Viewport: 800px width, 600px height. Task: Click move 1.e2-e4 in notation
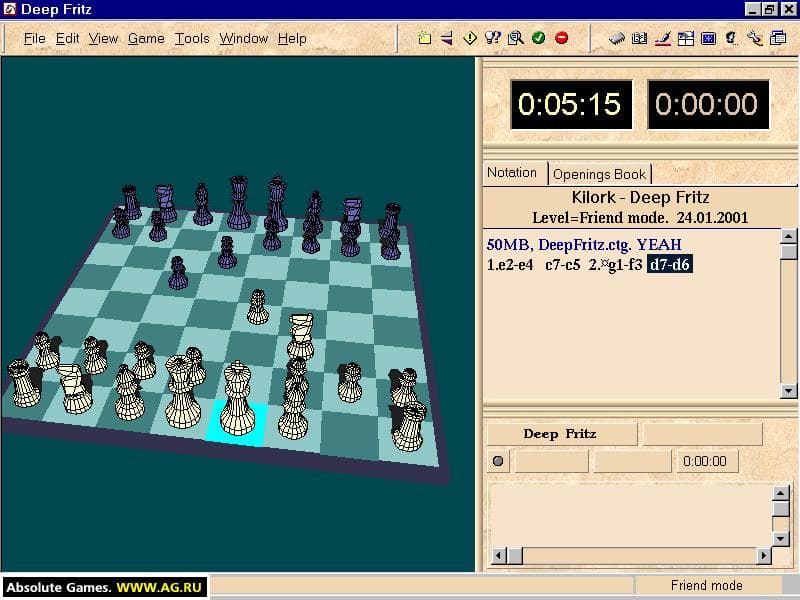coord(510,265)
